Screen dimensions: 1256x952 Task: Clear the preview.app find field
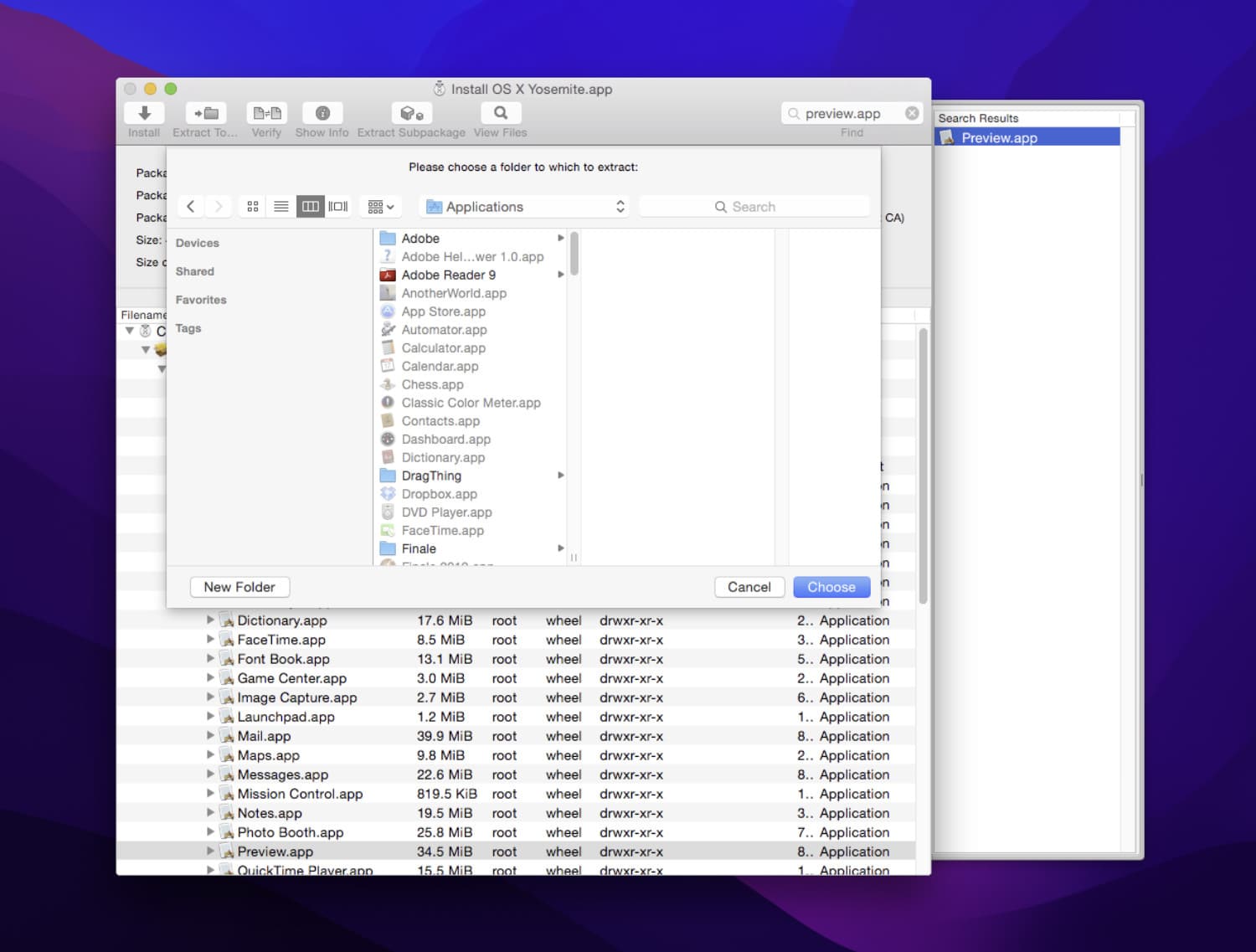pos(912,113)
